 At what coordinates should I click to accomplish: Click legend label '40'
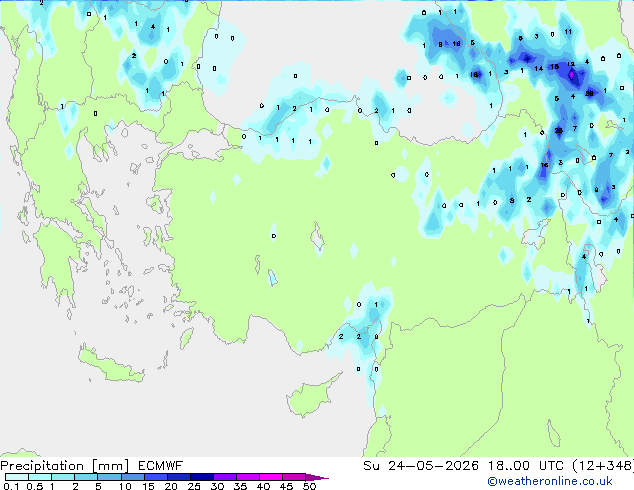click(263, 486)
